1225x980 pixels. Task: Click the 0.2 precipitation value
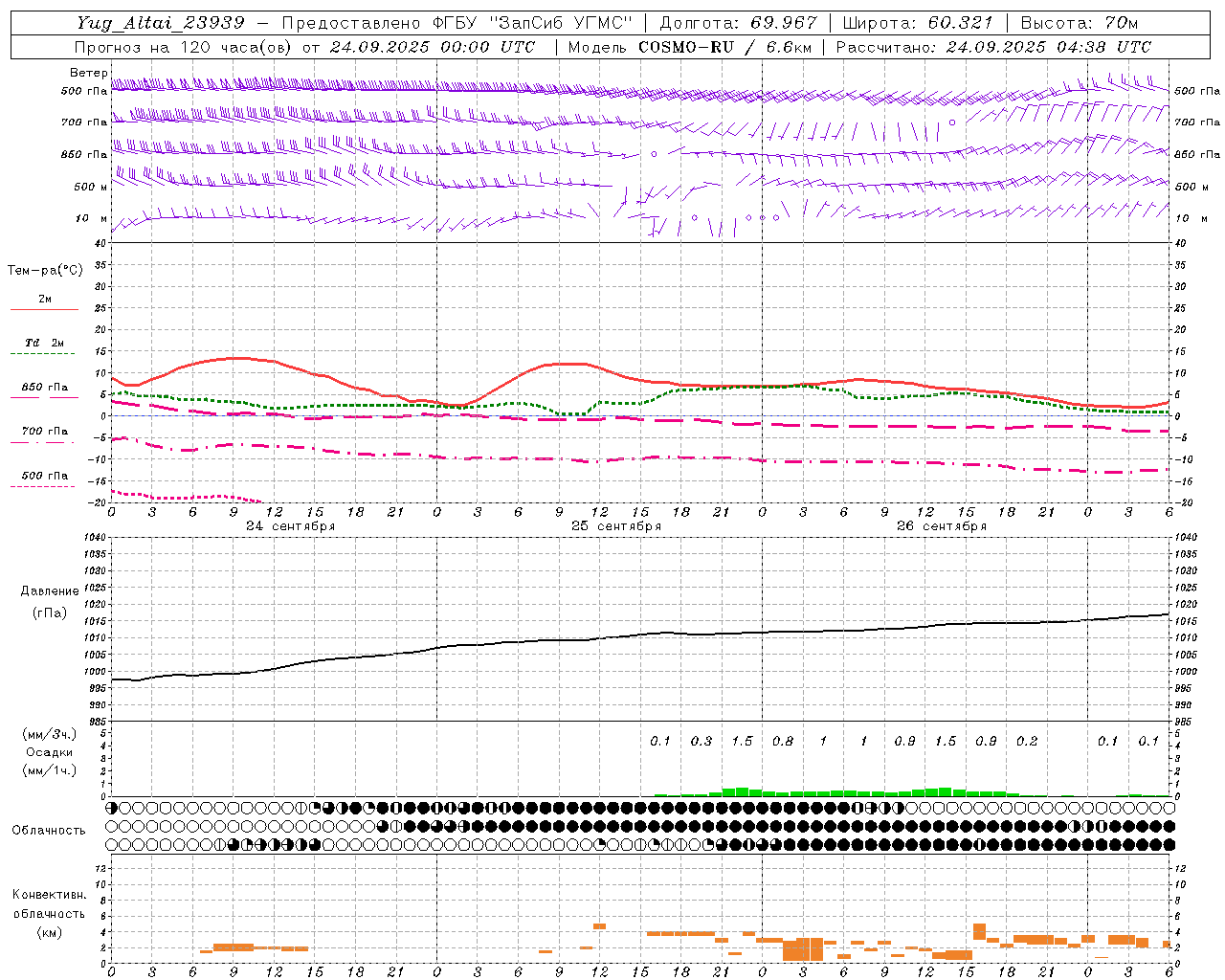[1027, 741]
